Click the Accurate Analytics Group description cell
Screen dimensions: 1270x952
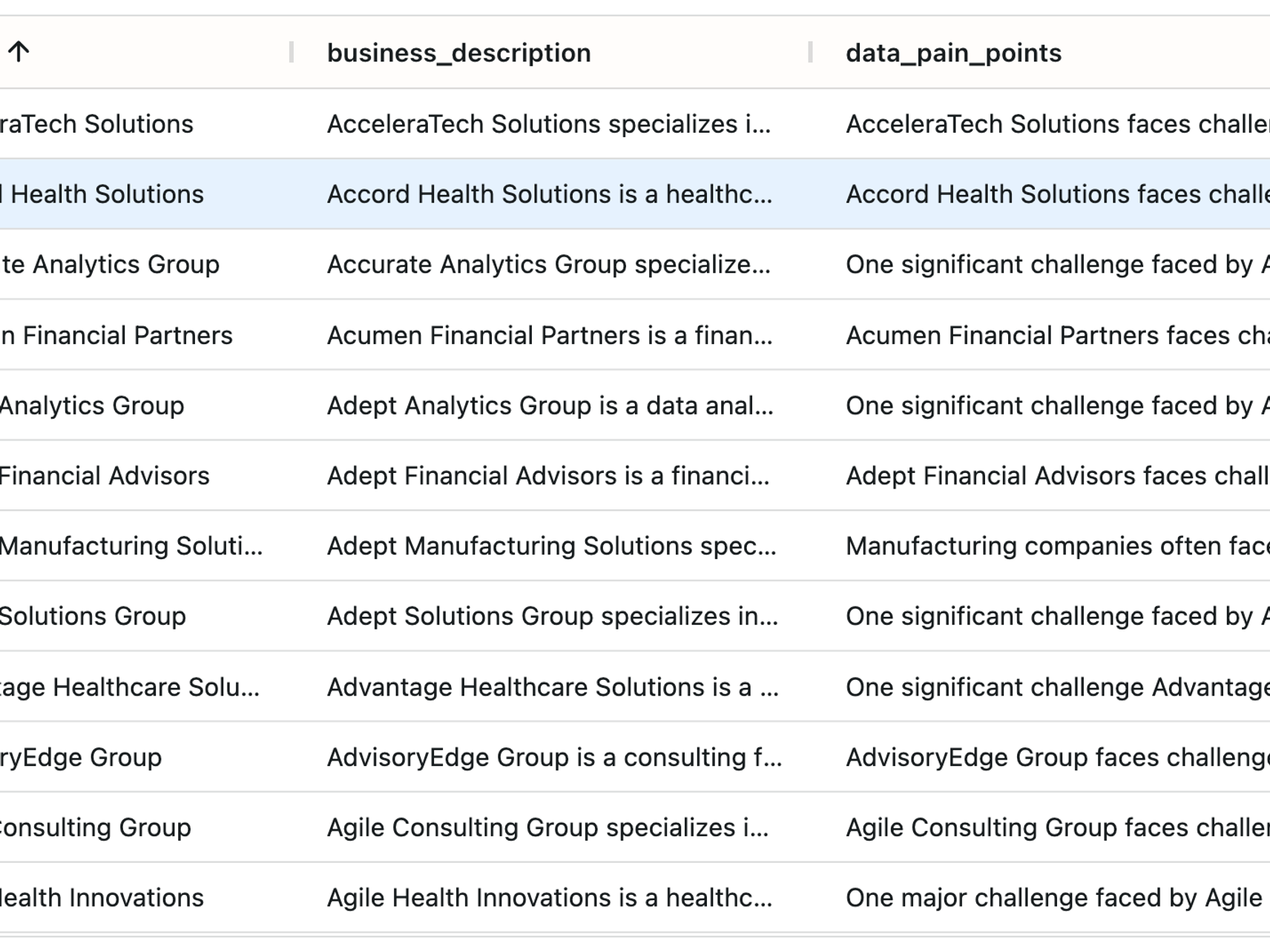549,265
